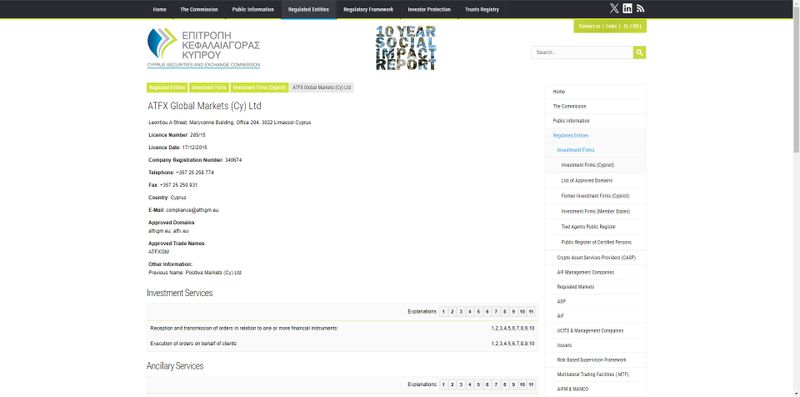Image resolution: width=800 pixels, height=397 pixels.
Task: Open Tied Agents Public Register sidebar item
Action: pos(595,227)
